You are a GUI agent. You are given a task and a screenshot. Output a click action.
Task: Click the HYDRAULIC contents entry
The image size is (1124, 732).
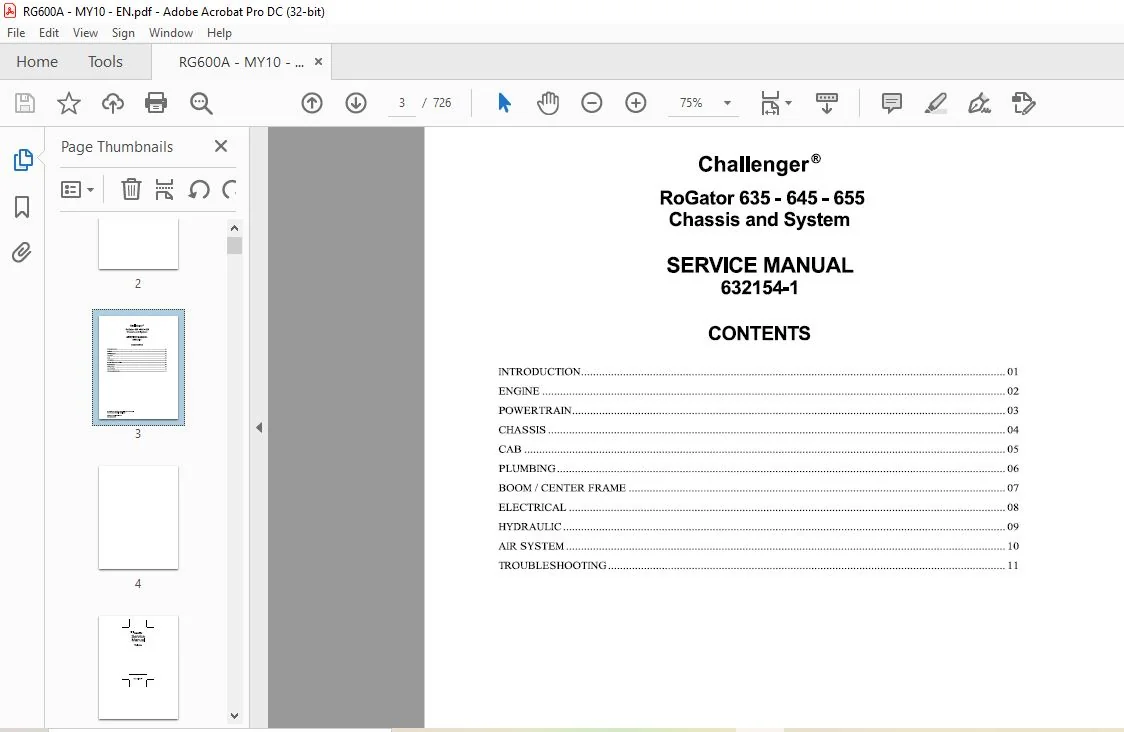758,527
